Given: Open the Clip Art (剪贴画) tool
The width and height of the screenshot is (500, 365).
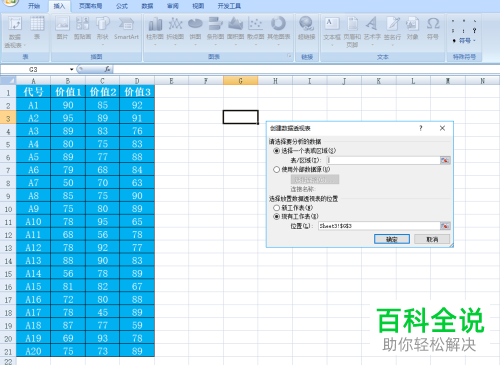Looking at the screenshot, I should [x=82, y=28].
